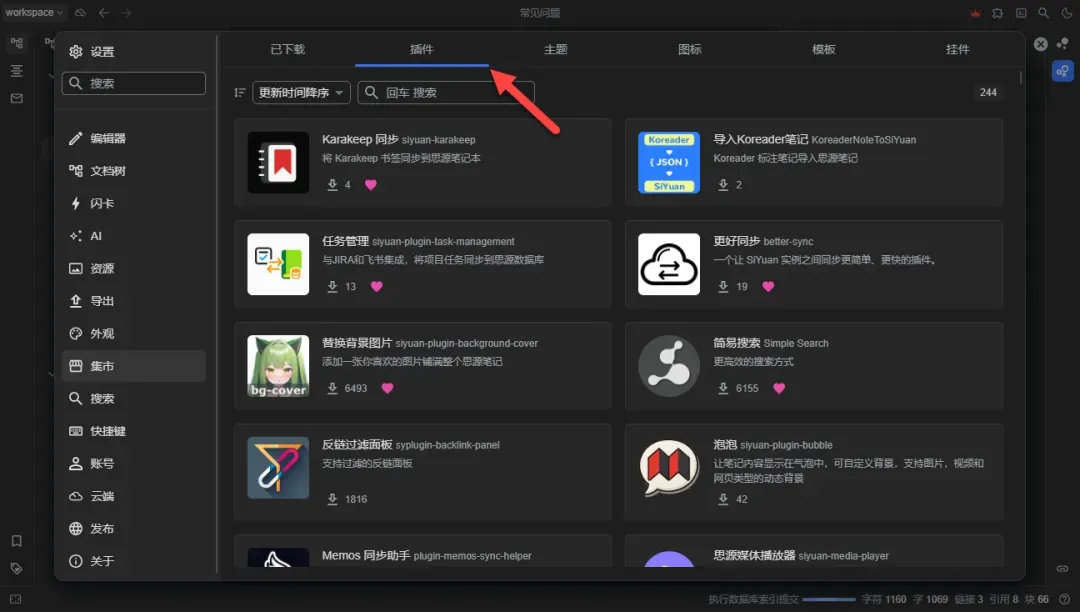
Task: Open 闪卡 settings section
Action: [x=134, y=203]
